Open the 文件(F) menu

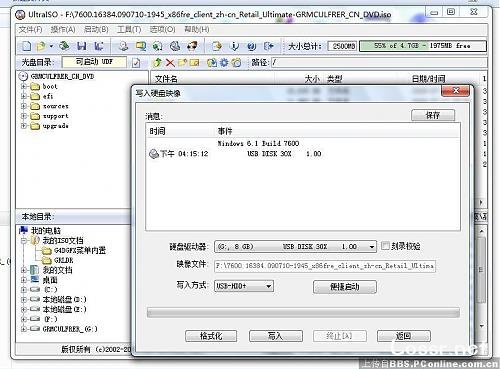coord(30,30)
